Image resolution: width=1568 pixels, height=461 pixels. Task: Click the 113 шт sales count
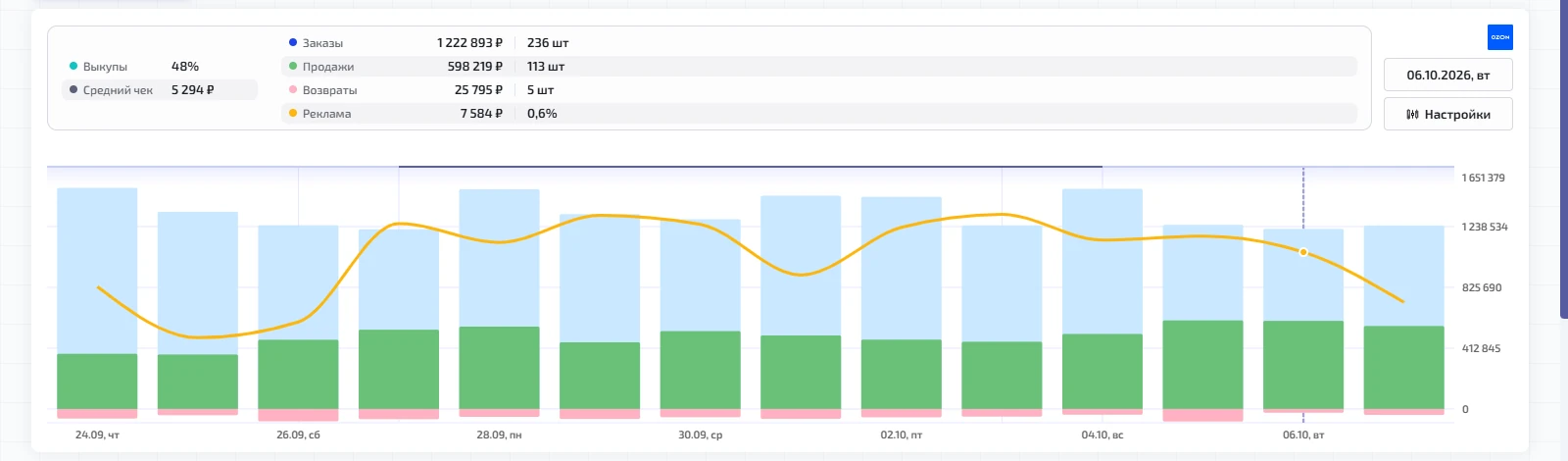pyautogui.click(x=546, y=67)
